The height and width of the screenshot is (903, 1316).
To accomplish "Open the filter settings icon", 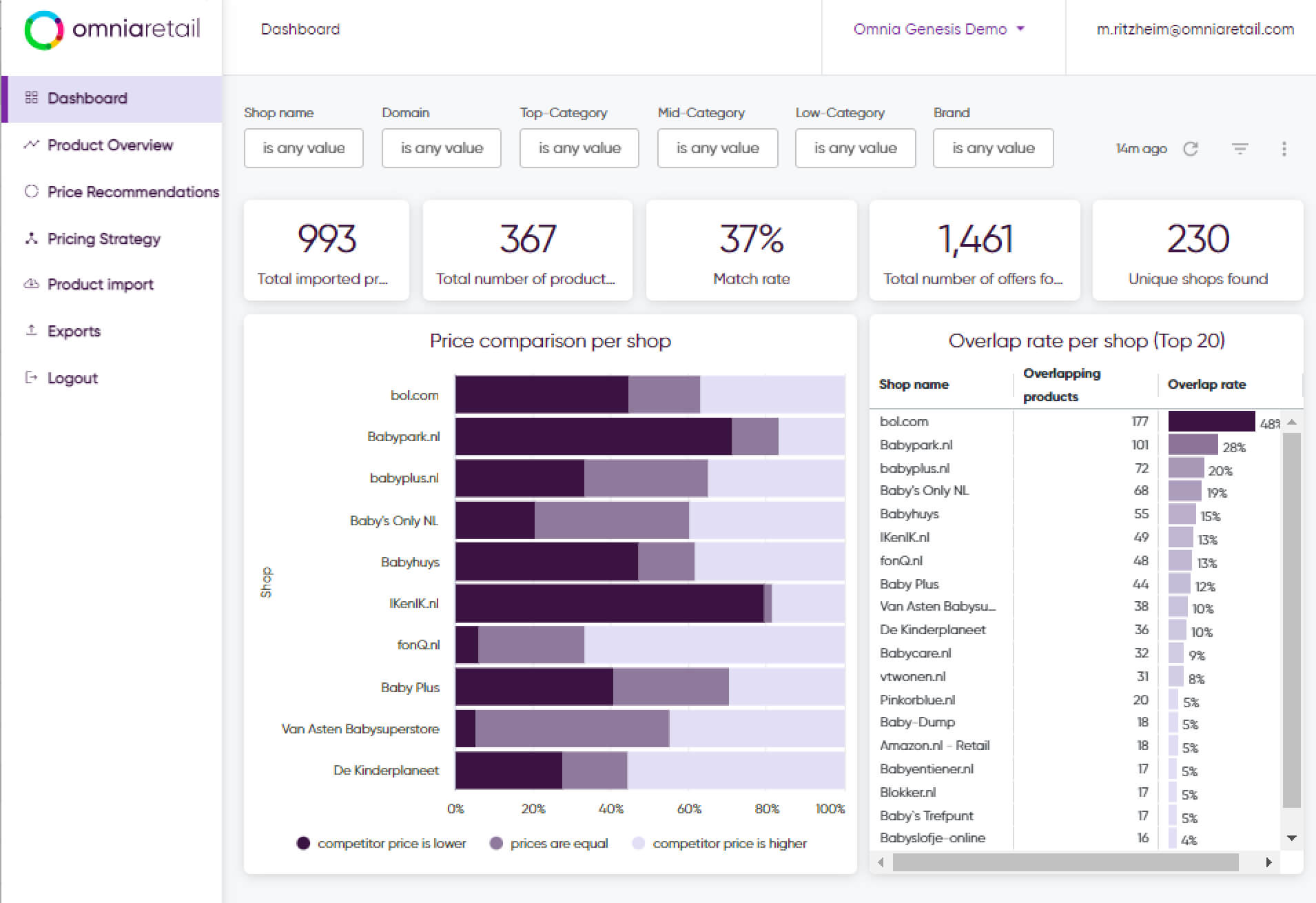I will tap(1240, 148).
